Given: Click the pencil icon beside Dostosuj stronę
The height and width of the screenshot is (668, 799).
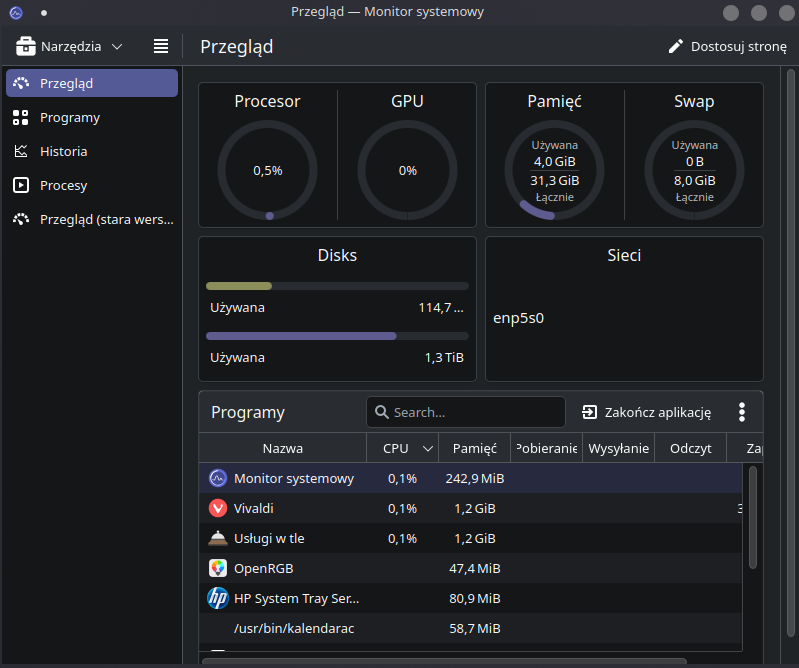Looking at the screenshot, I should (676, 47).
